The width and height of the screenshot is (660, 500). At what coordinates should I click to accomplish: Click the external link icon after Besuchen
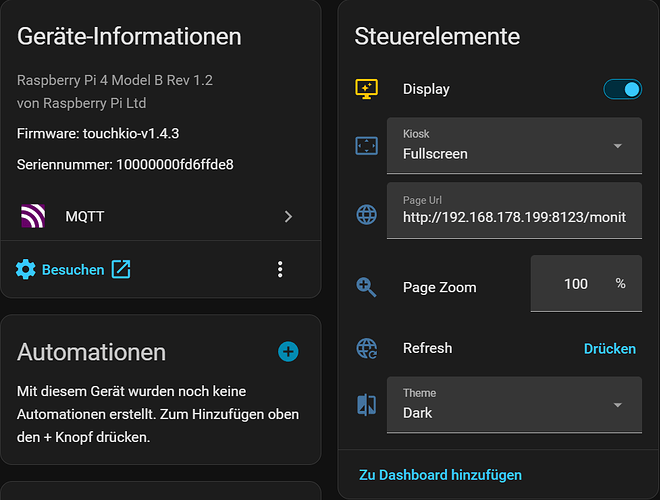pyautogui.click(x=121, y=269)
